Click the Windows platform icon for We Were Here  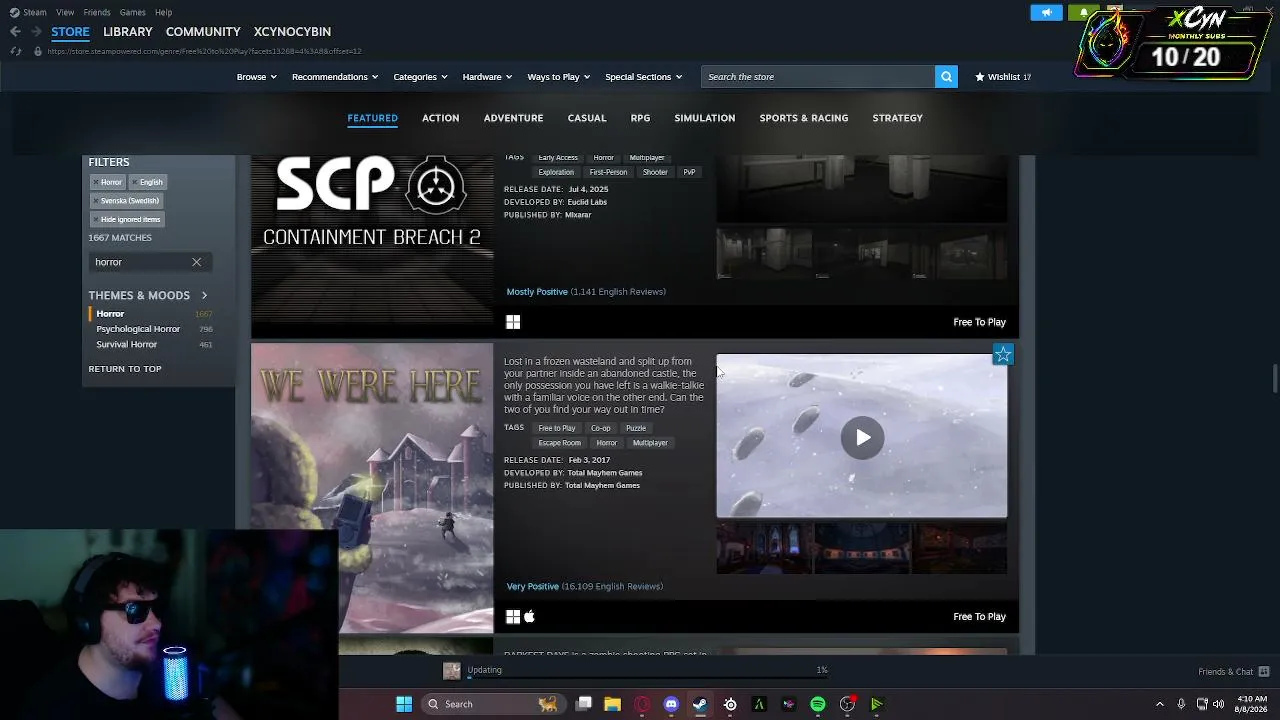(513, 617)
